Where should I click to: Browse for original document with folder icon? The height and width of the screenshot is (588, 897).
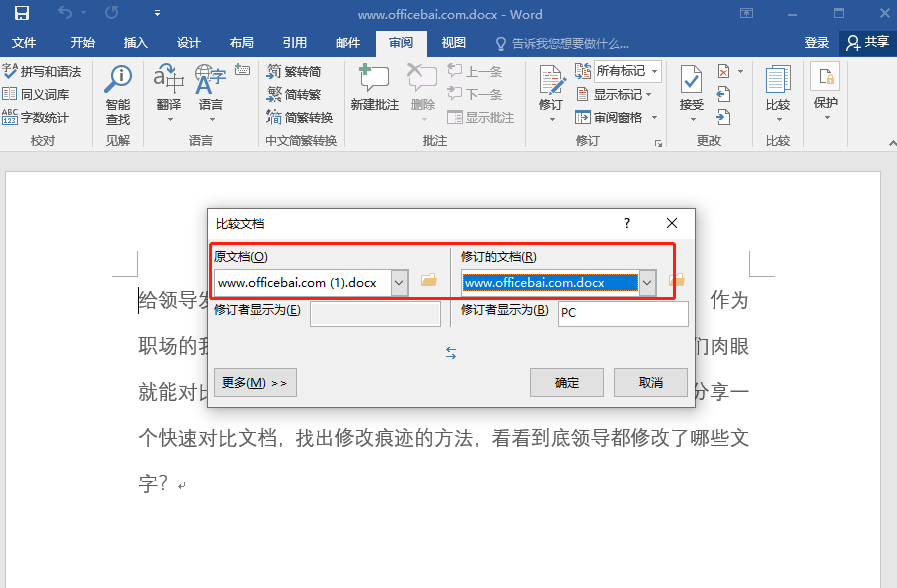click(x=429, y=280)
